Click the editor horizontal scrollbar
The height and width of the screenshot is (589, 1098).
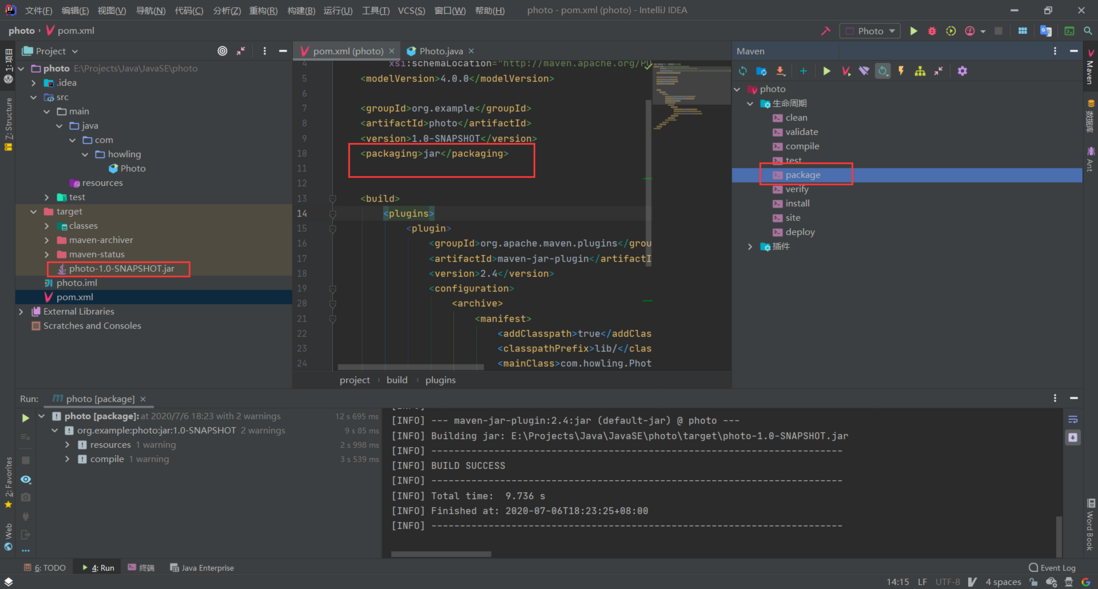tap(410, 366)
